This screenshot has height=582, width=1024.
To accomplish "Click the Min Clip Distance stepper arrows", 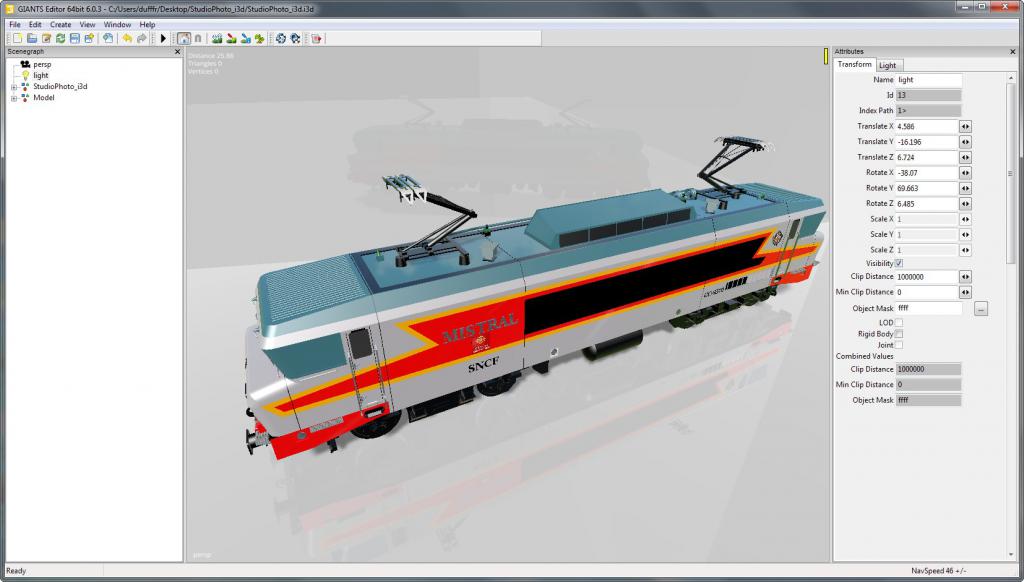I will [x=965, y=292].
